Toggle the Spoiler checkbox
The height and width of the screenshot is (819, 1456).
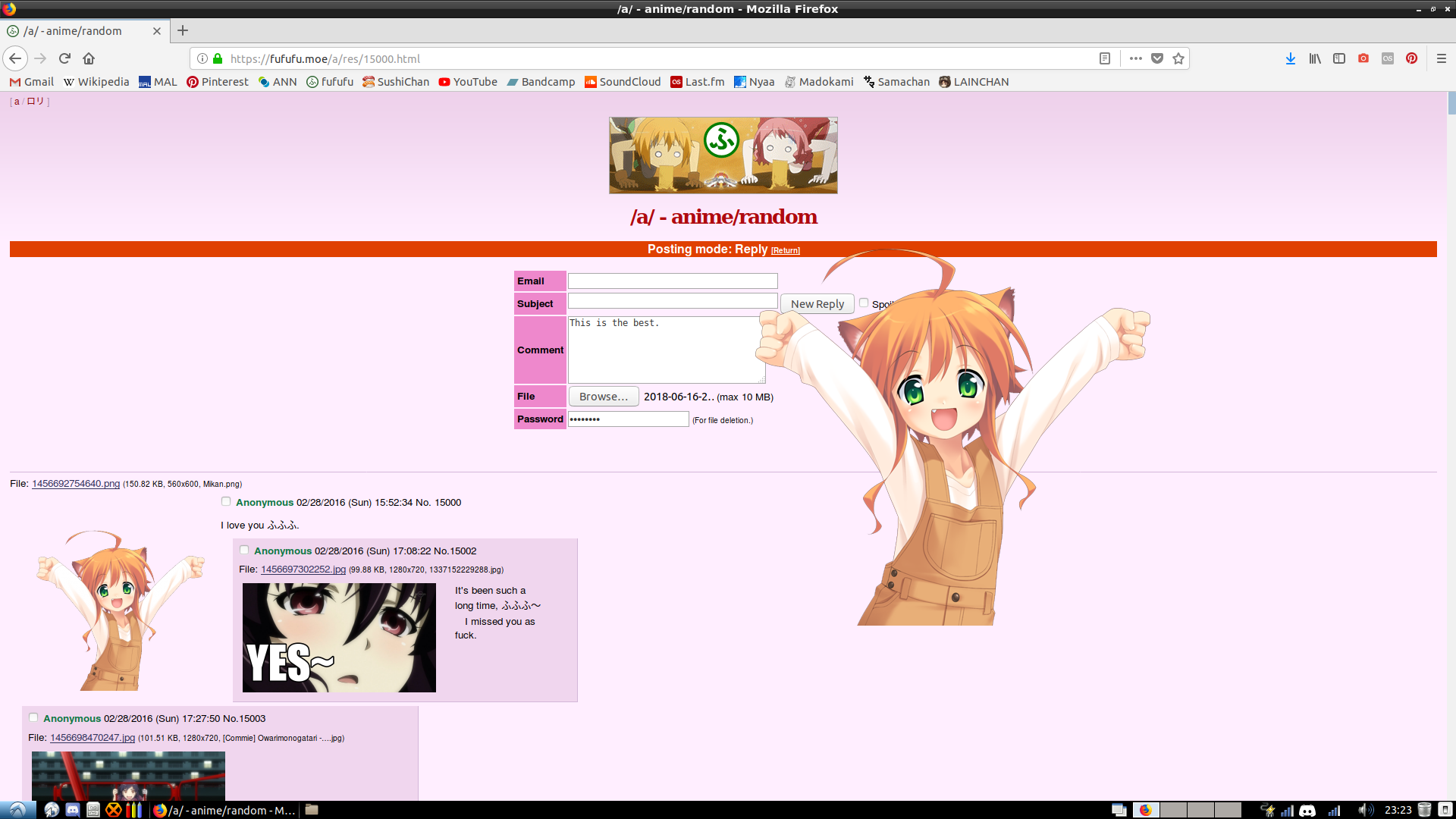click(864, 303)
